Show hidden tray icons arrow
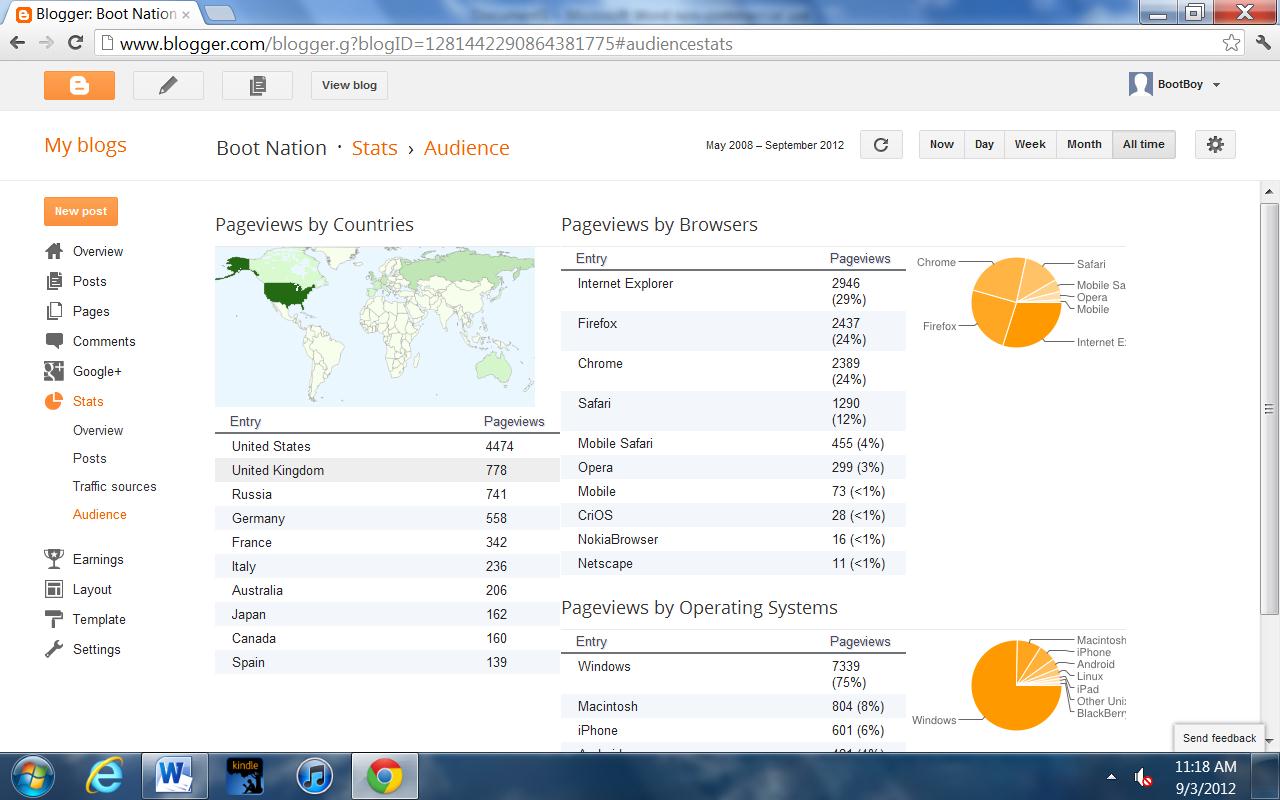The width and height of the screenshot is (1280, 800). click(1112, 776)
